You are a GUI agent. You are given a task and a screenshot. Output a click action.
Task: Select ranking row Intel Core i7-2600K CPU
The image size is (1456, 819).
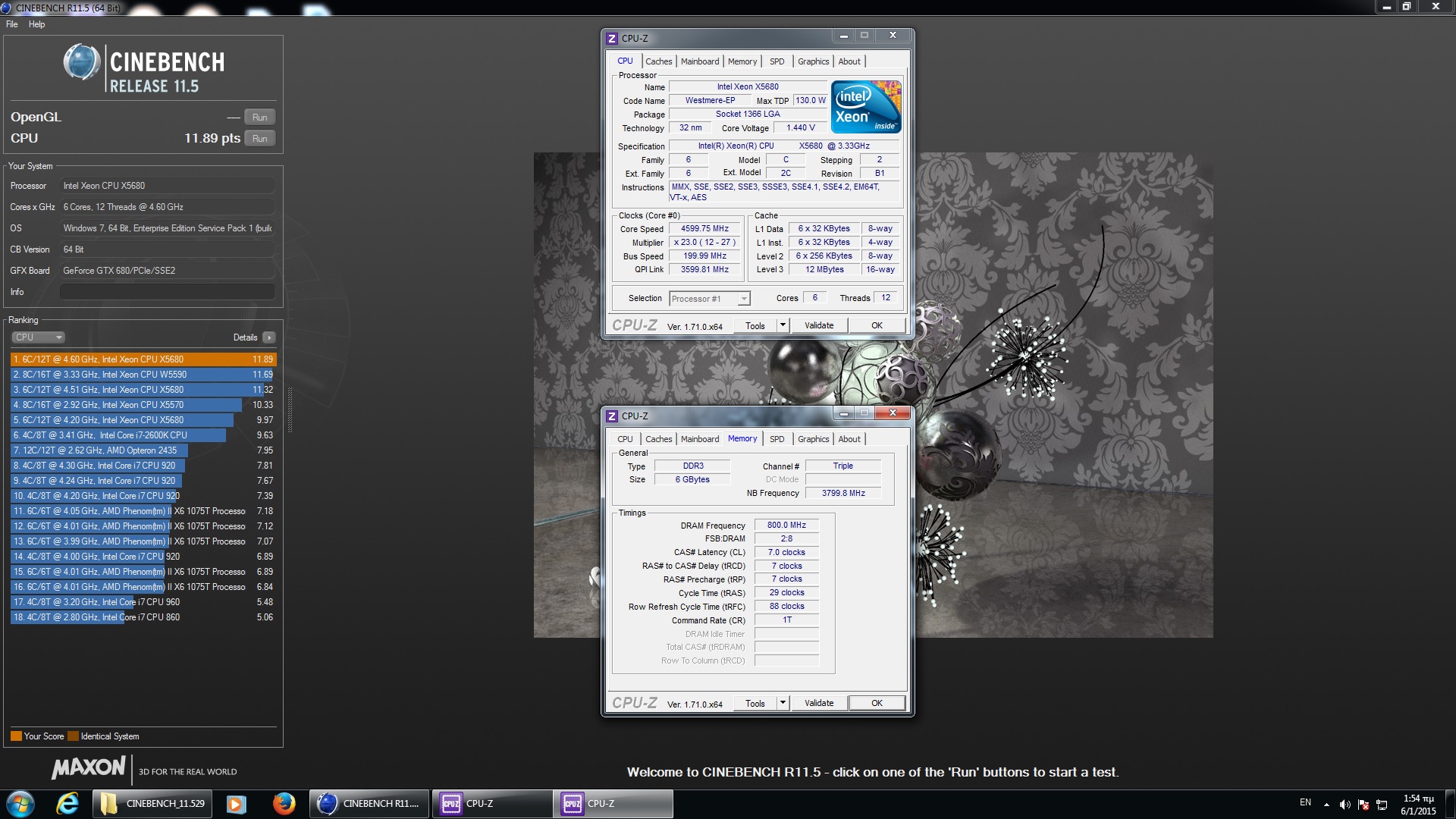(143, 435)
